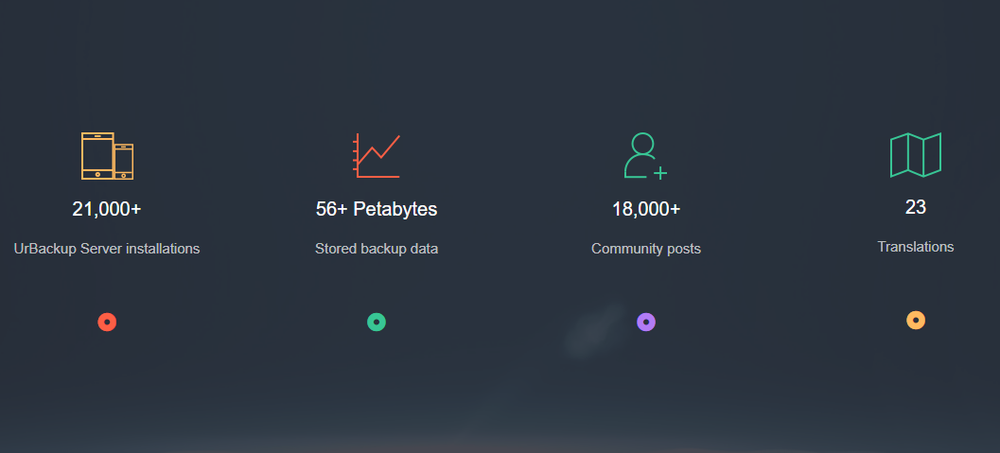
Task: Click the 56+ Petabytes heading
Action: (x=376, y=209)
